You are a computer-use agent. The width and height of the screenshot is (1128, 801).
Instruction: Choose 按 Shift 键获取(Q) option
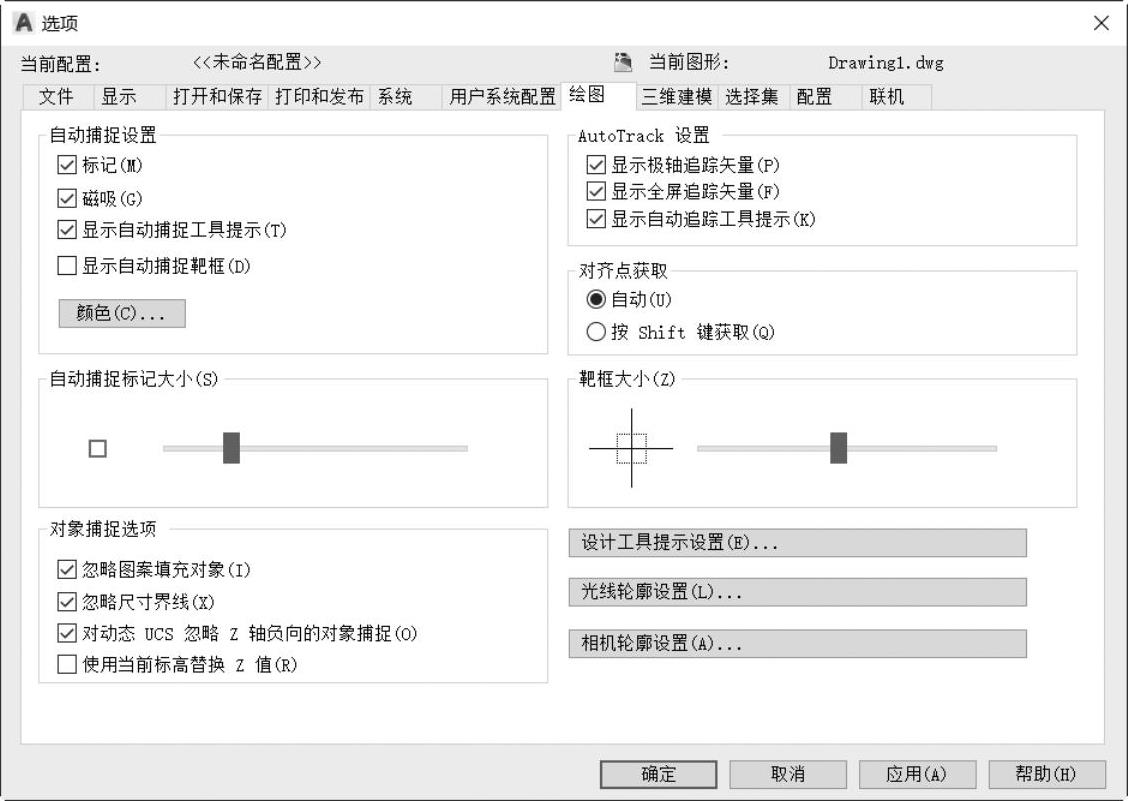[x=596, y=332]
